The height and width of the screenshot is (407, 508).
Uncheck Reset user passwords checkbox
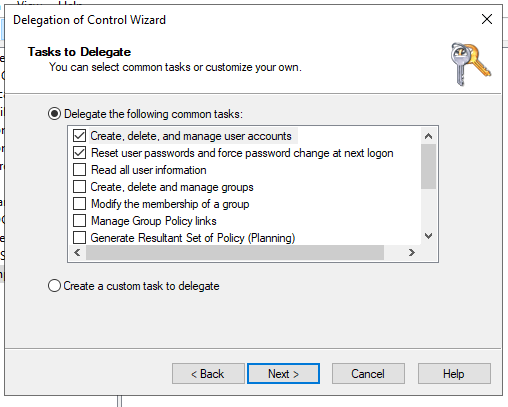[80, 153]
